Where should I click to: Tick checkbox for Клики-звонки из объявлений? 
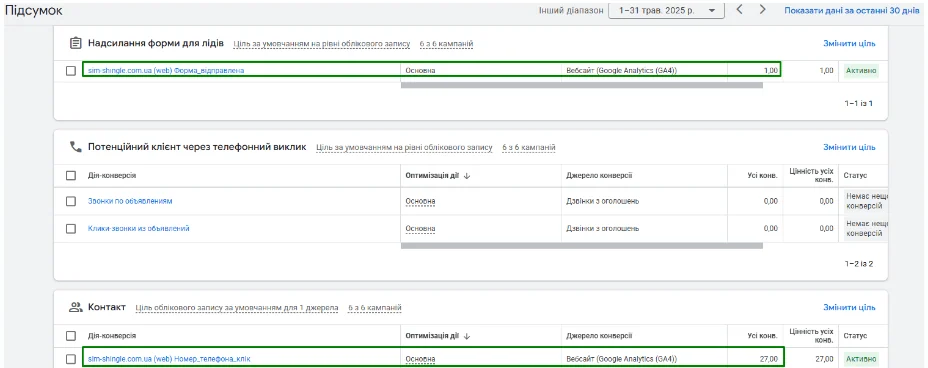(x=71, y=228)
